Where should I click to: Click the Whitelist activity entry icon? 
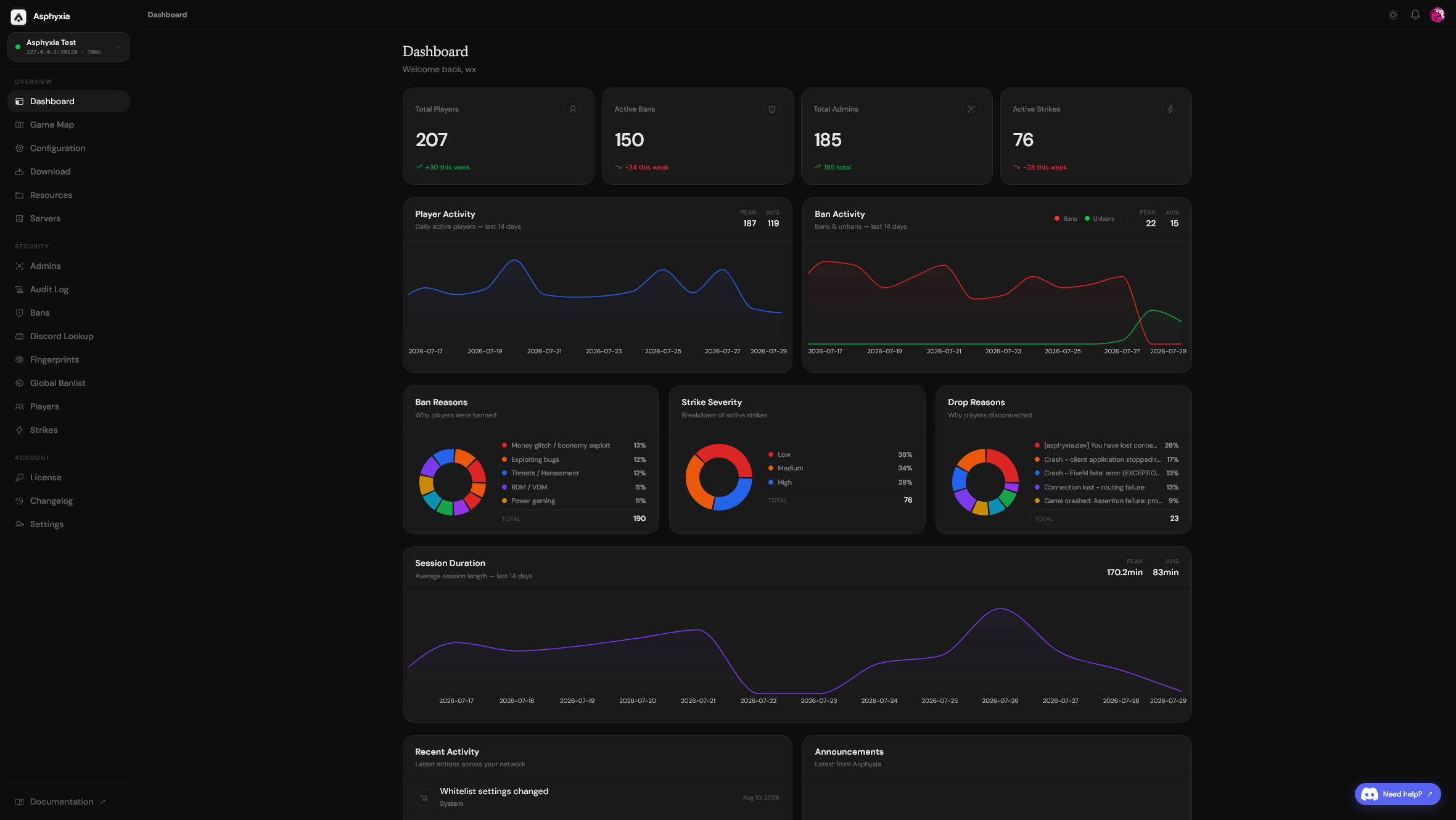click(424, 797)
